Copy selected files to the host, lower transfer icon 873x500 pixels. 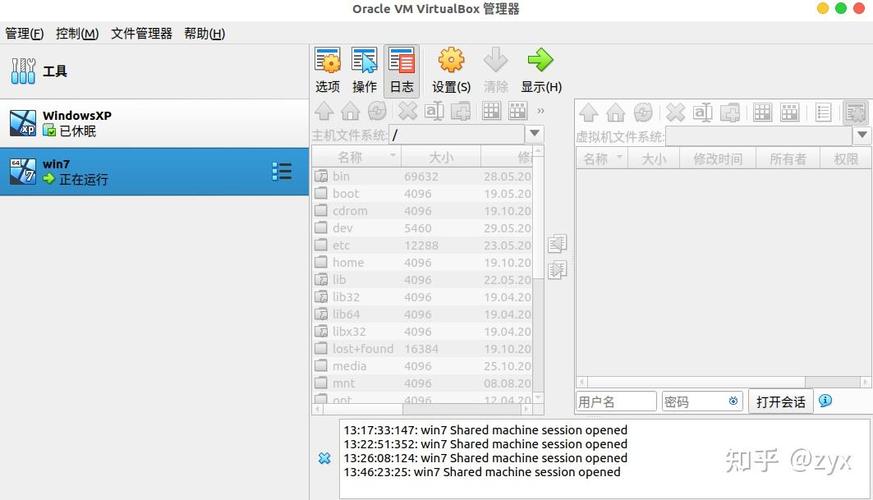(557, 270)
